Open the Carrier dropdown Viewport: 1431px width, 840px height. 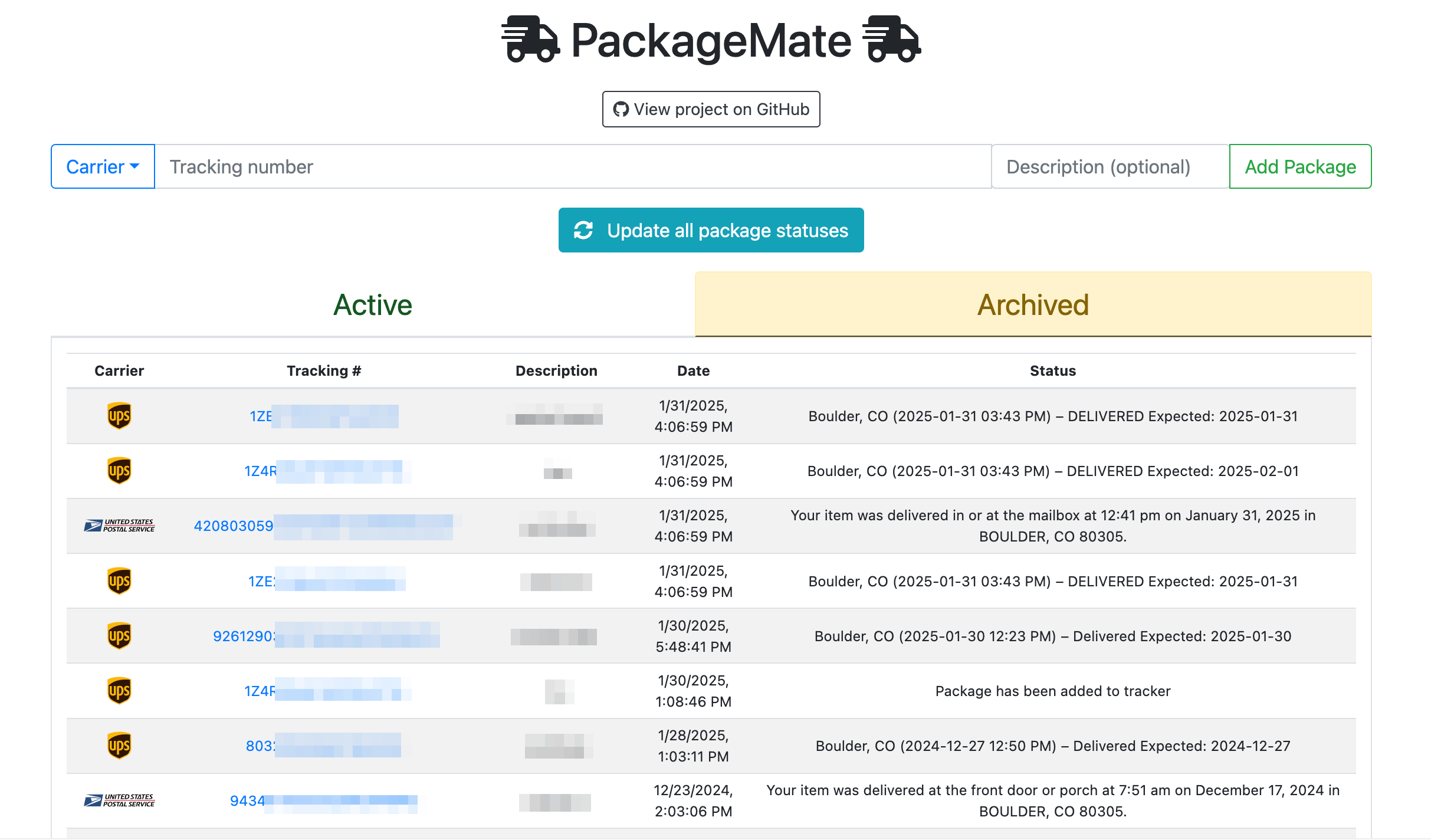pyautogui.click(x=102, y=166)
